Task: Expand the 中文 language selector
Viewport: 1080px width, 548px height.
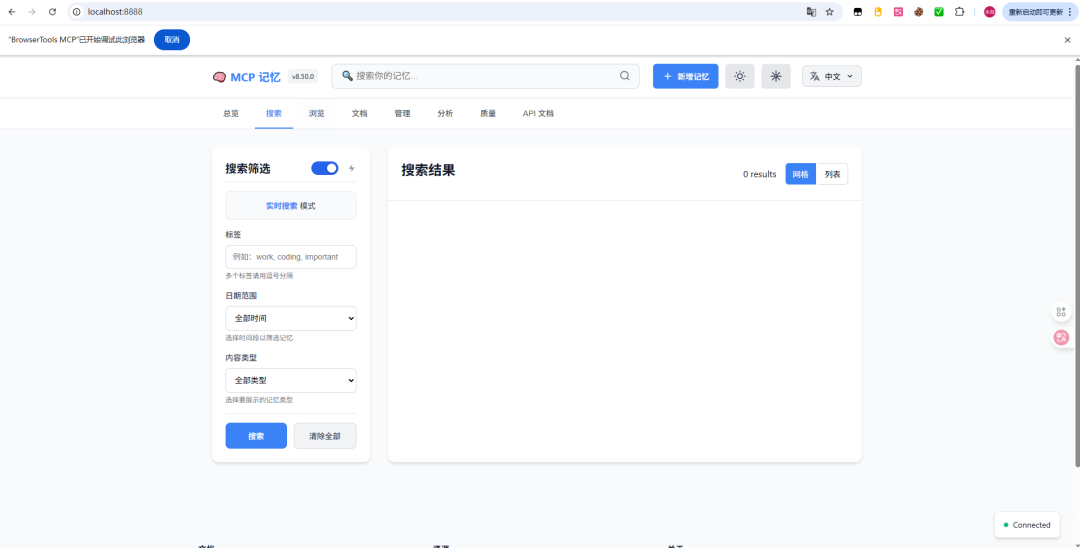Action: (x=831, y=76)
